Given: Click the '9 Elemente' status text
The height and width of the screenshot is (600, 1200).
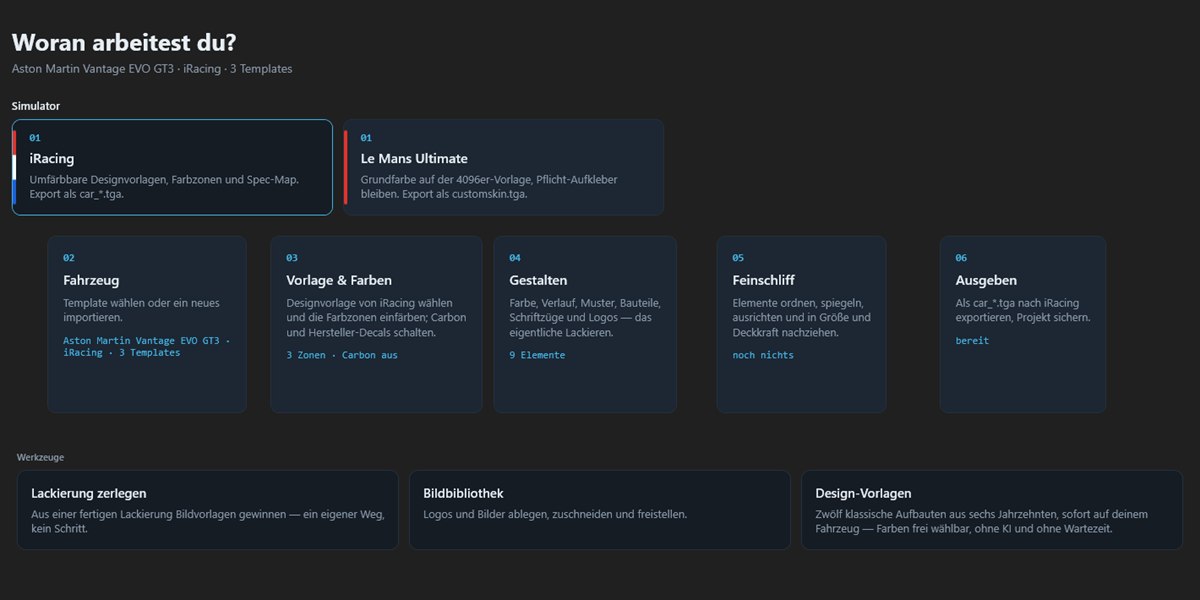Looking at the screenshot, I should [537, 355].
